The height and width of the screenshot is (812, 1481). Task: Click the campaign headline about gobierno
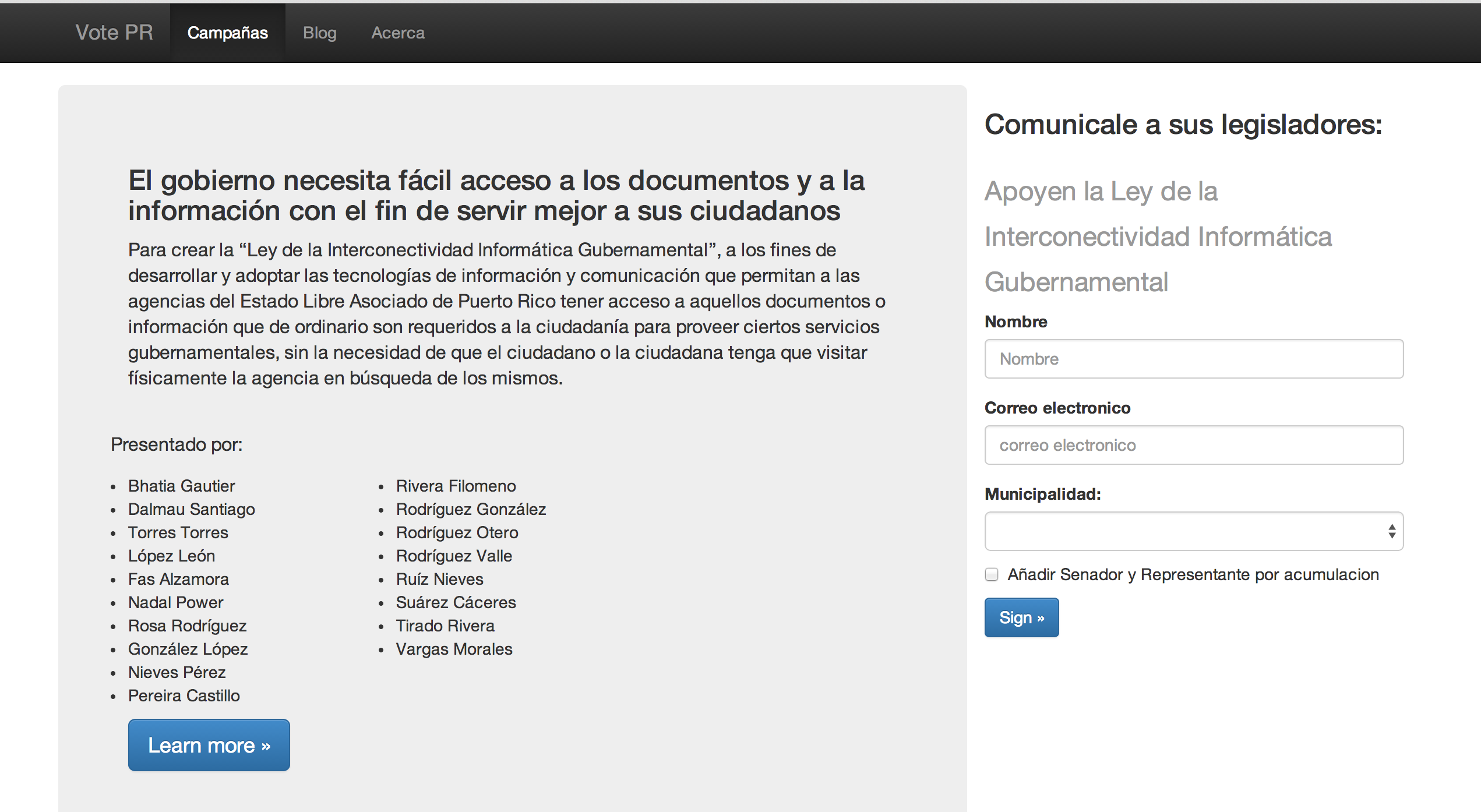tap(496, 195)
